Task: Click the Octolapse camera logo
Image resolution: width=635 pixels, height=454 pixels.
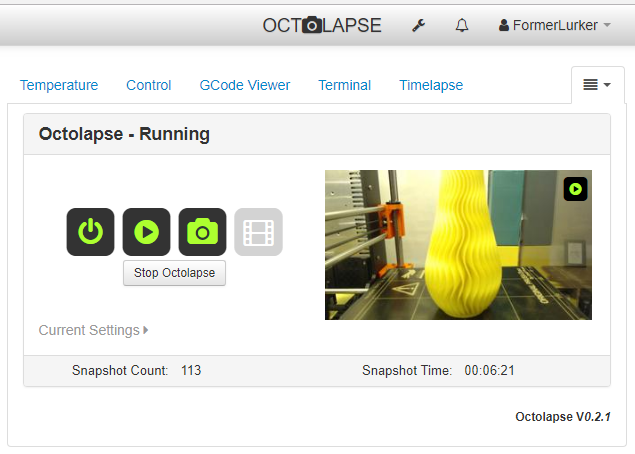Action: coord(322,25)
